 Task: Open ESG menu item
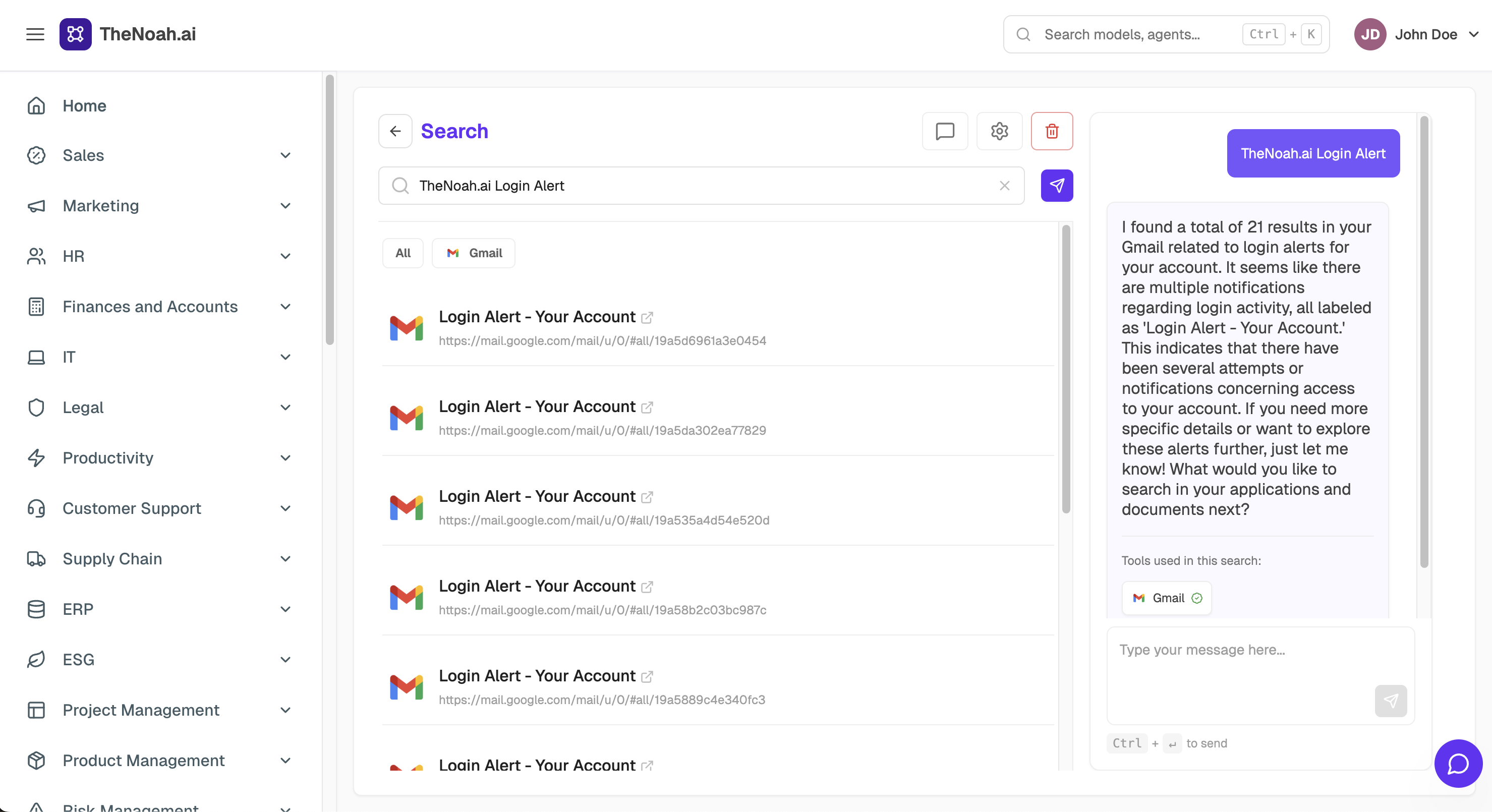pos(78,659)
